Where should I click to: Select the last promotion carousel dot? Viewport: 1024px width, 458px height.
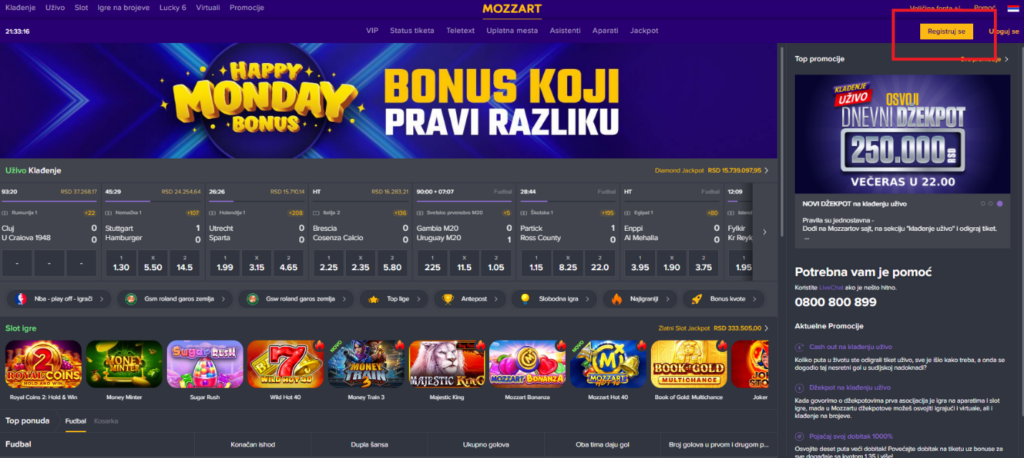coord(1000,204)
